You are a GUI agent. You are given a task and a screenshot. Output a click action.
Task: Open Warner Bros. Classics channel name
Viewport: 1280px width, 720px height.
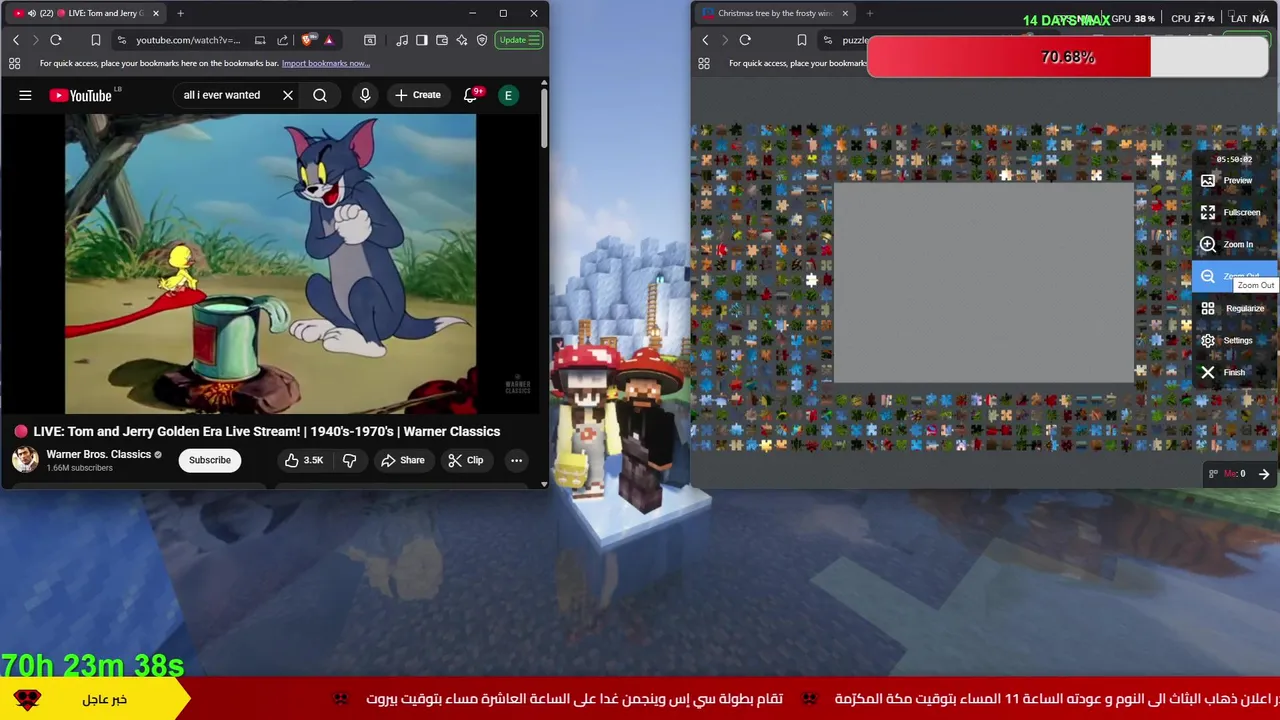click(98, 454)
